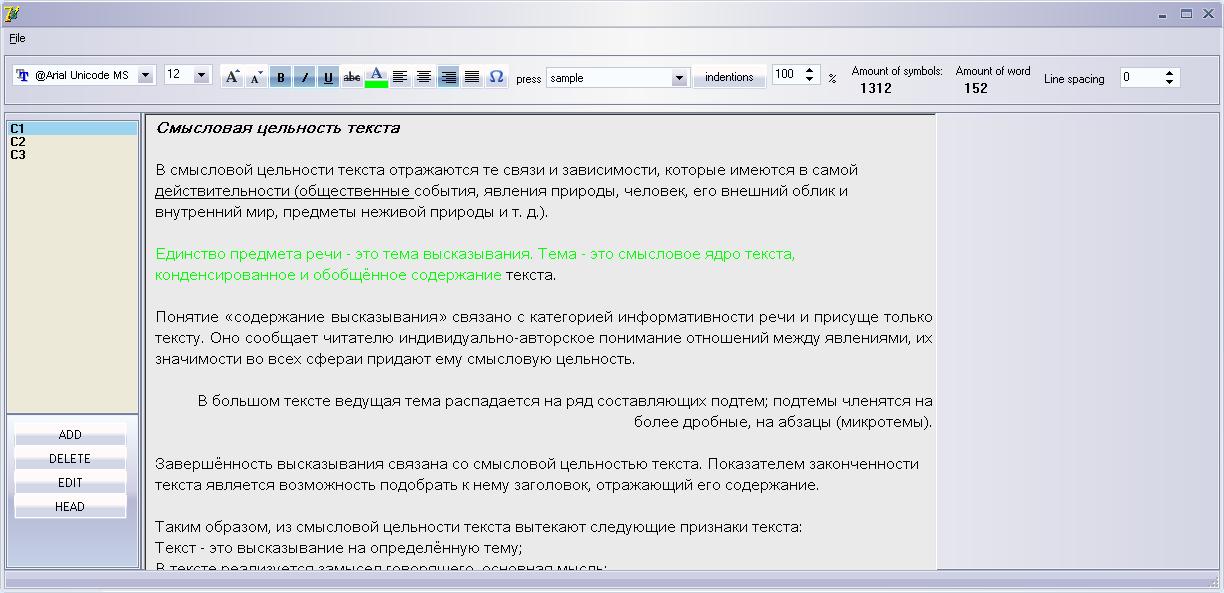Open the sample preset dropdown
Viewport: 1224px width, 593px height.
[x=681, y=76]
